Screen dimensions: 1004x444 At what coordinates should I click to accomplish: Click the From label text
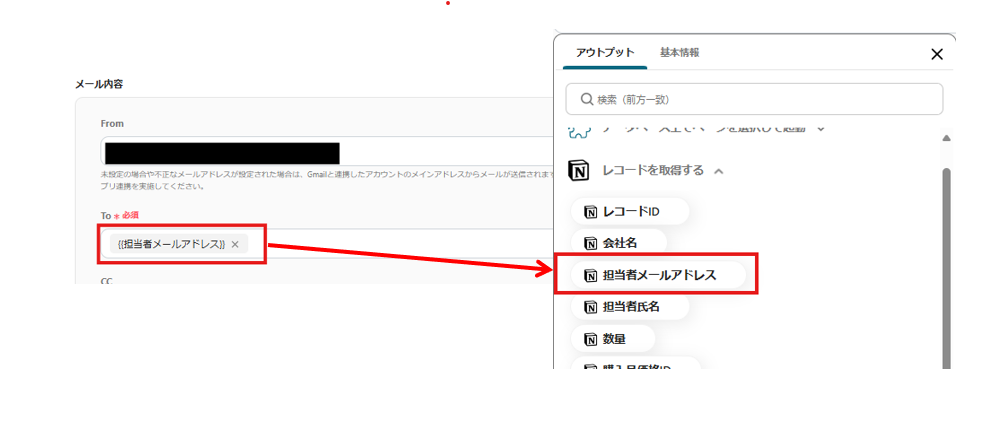click(x=112, y=123)
